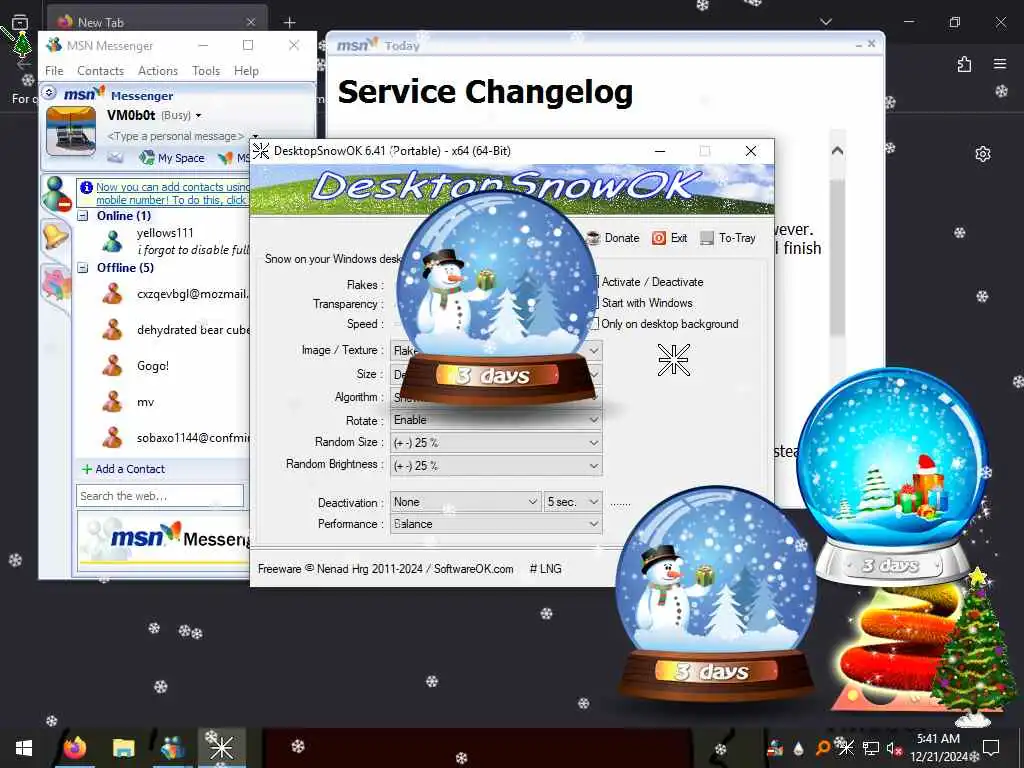Click the Type a personal message field
The height and width of the screenshot is (768, 1024).
[x=175, y=136]
